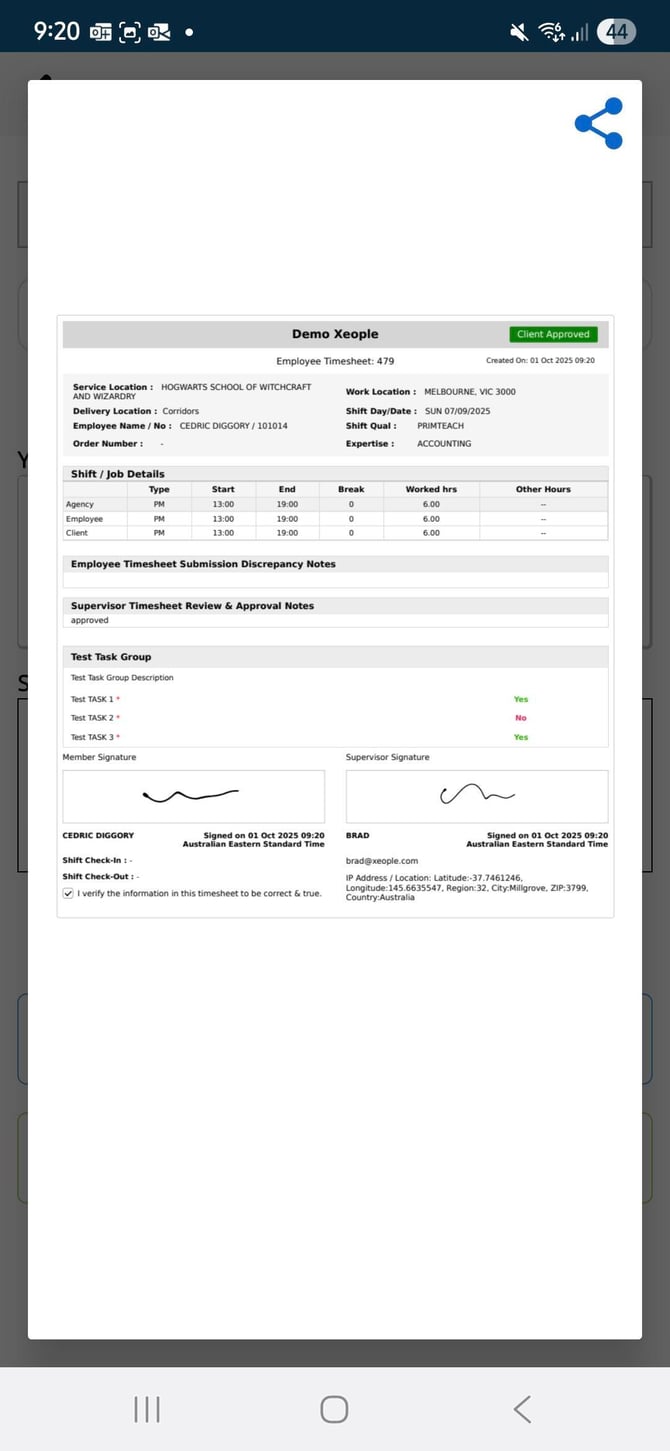Screen dimensions: 670x1451
Task: Tap the Supervisor Signature box
Action: click(476, 796)
